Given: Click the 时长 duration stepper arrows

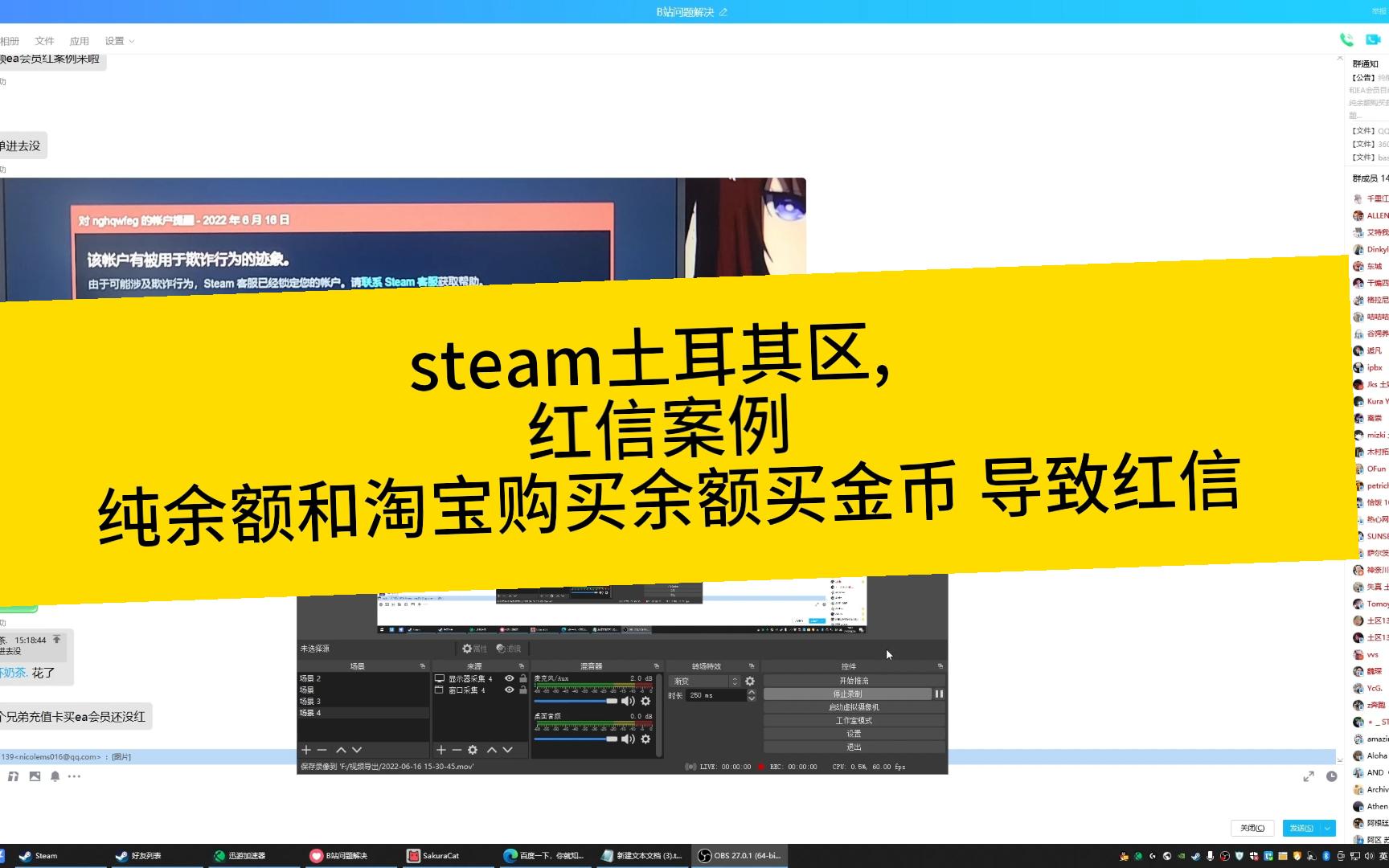Looking at the screenshot, I should tap(752, 695).
